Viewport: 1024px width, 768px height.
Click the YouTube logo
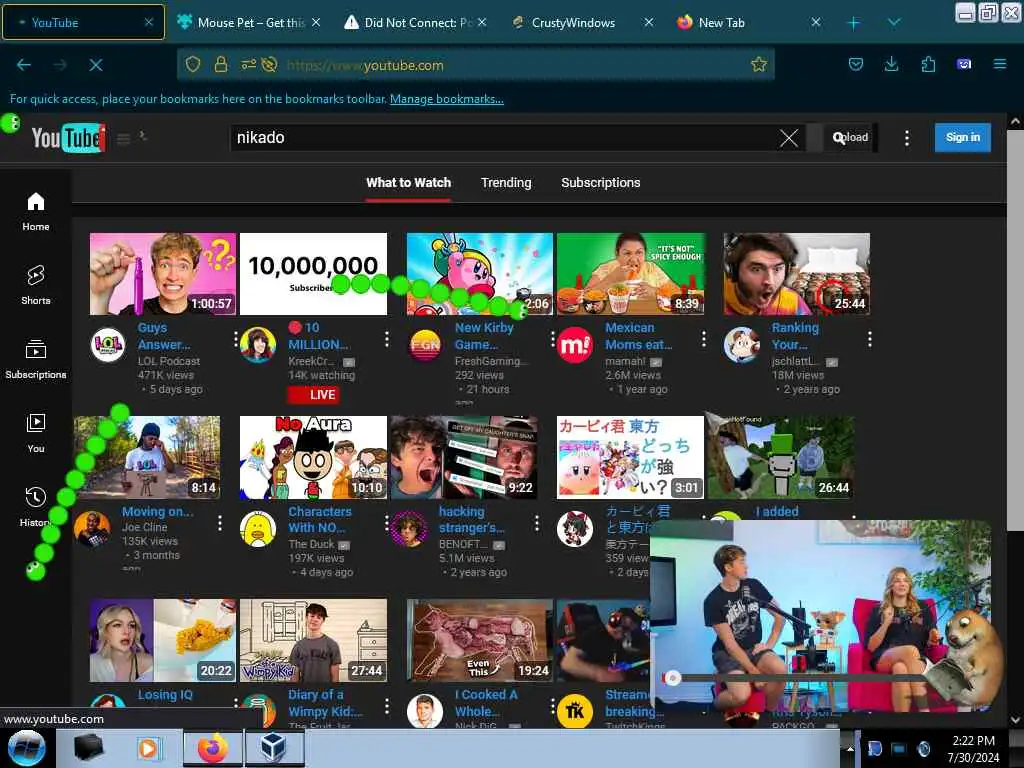[x=69, y=138]
